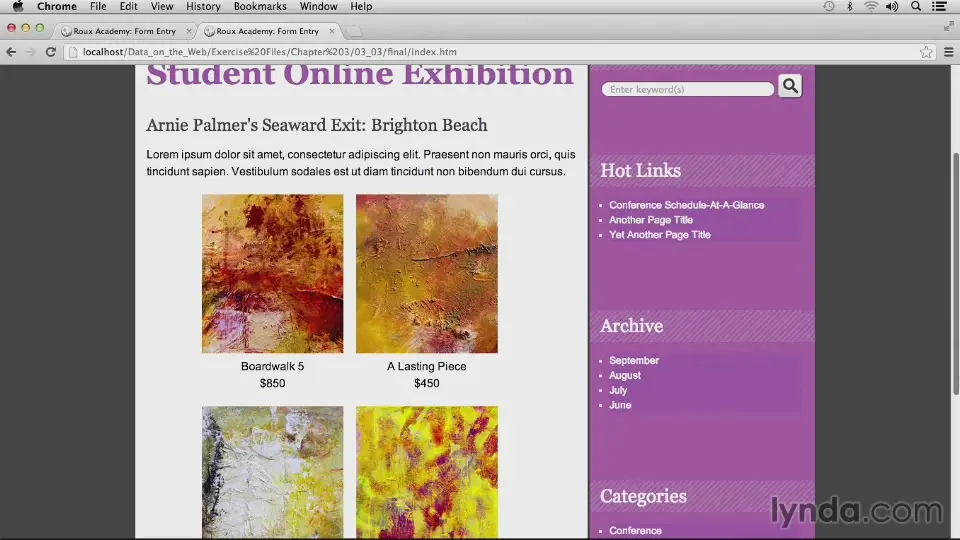Open the Notification Center list icon
The height and width of the screenshot is (540, 960).
point(939,6)
